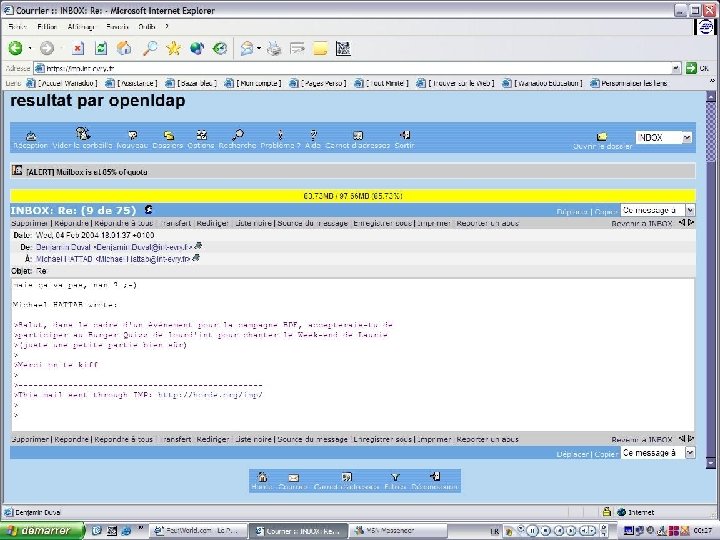Click the yellow quota usage bar
Screen dimensions: 720x540
coord(353,196)
